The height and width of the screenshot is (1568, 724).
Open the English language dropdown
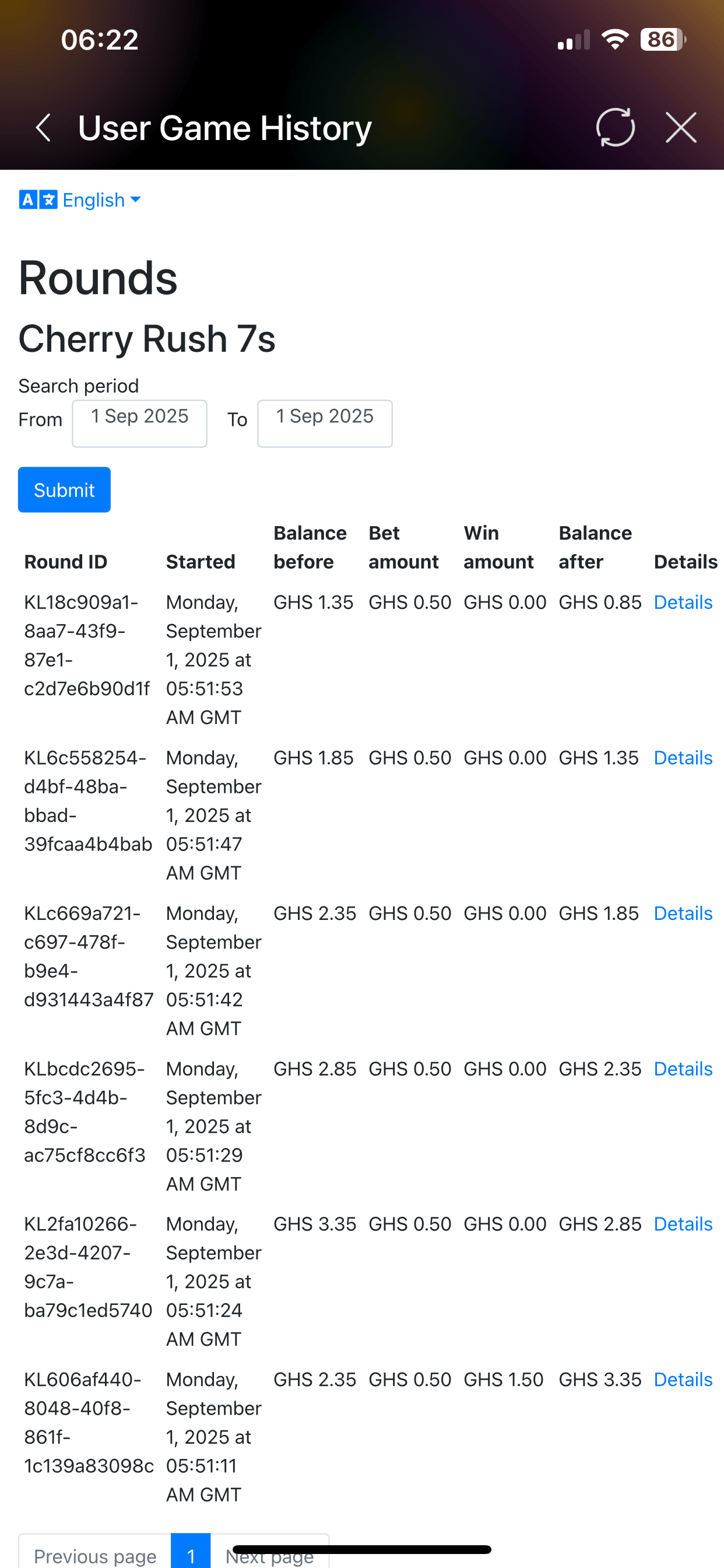[x=101, y=199]
